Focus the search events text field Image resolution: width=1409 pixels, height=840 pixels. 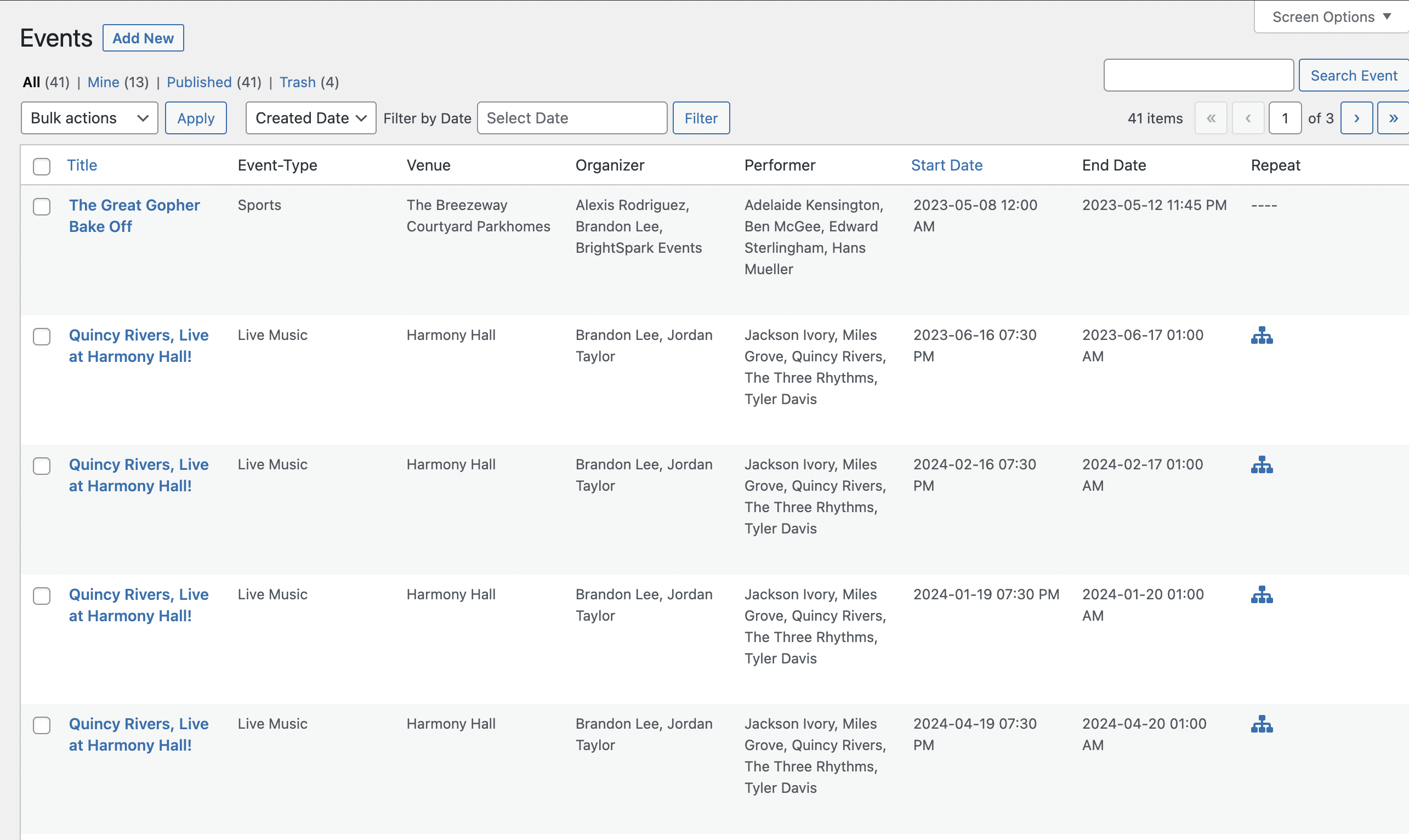pyautogui.click(x=1198, y=75)
